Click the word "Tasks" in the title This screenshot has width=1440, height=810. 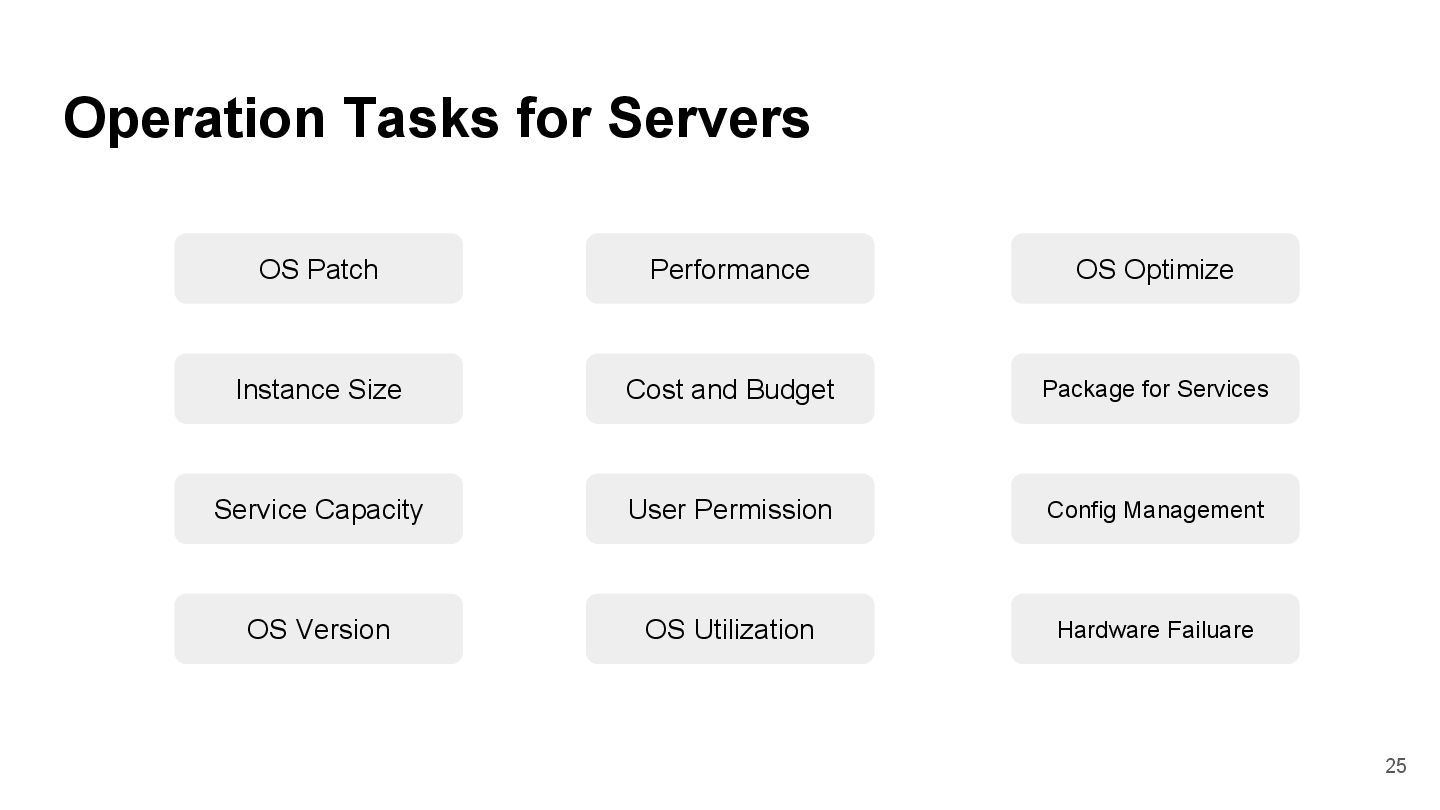(421, 118)
